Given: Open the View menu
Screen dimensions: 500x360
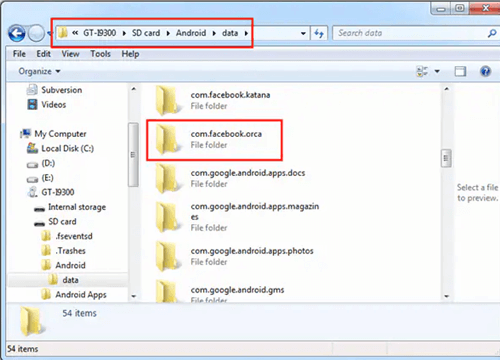Looking at the screenshot, I should (70, 54).
